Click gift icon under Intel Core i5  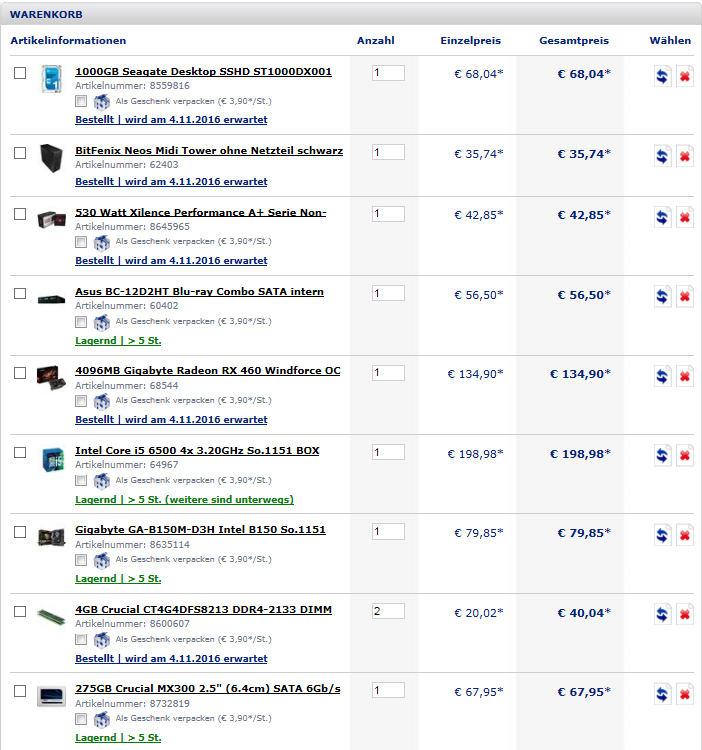tap(101, 481)
